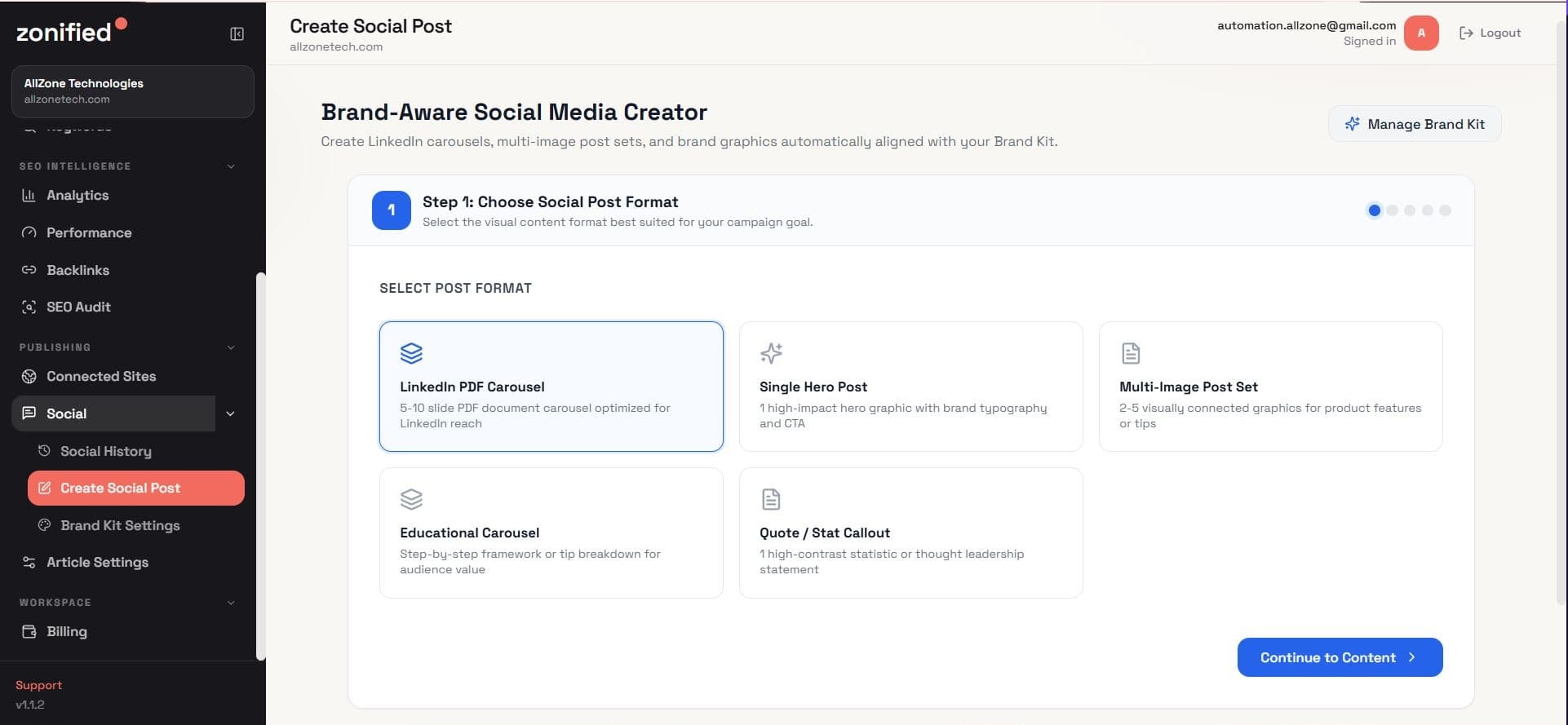Click the zonified logo
Image resolution: width=1568 pixels, height=725 pixels.
[x=71, y=31]
